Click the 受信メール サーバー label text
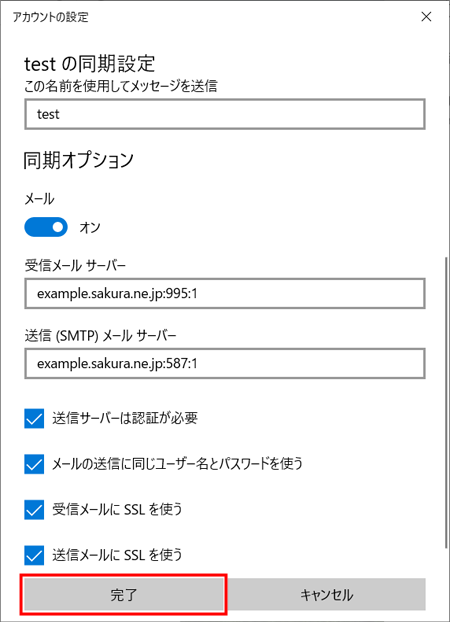 pos(75,265)
